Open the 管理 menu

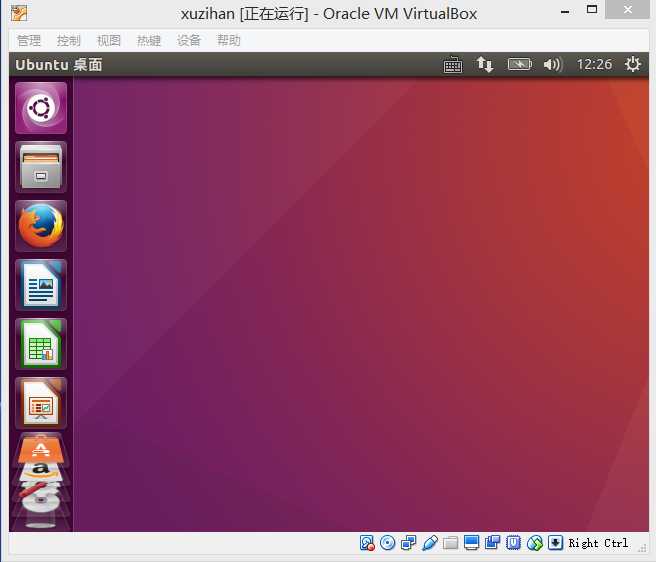[x=29, y=41]
